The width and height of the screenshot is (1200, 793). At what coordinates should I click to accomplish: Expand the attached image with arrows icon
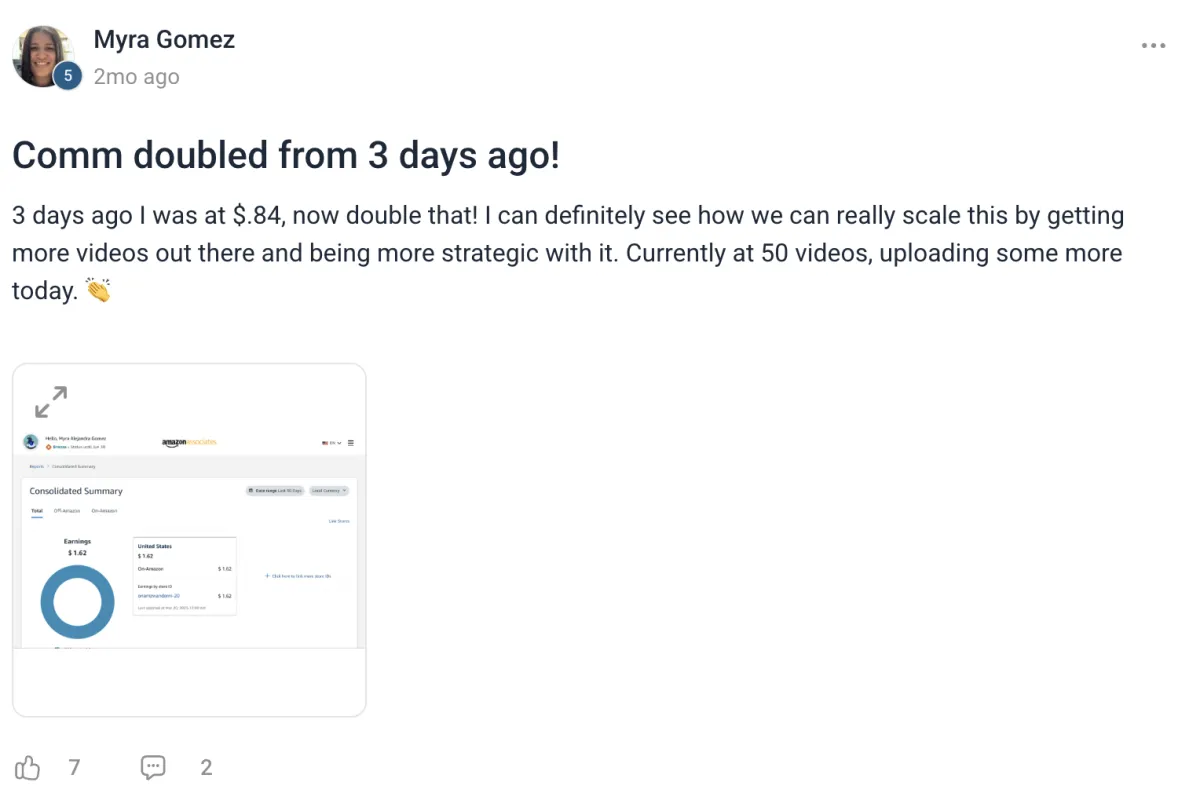tap(51, 402)
